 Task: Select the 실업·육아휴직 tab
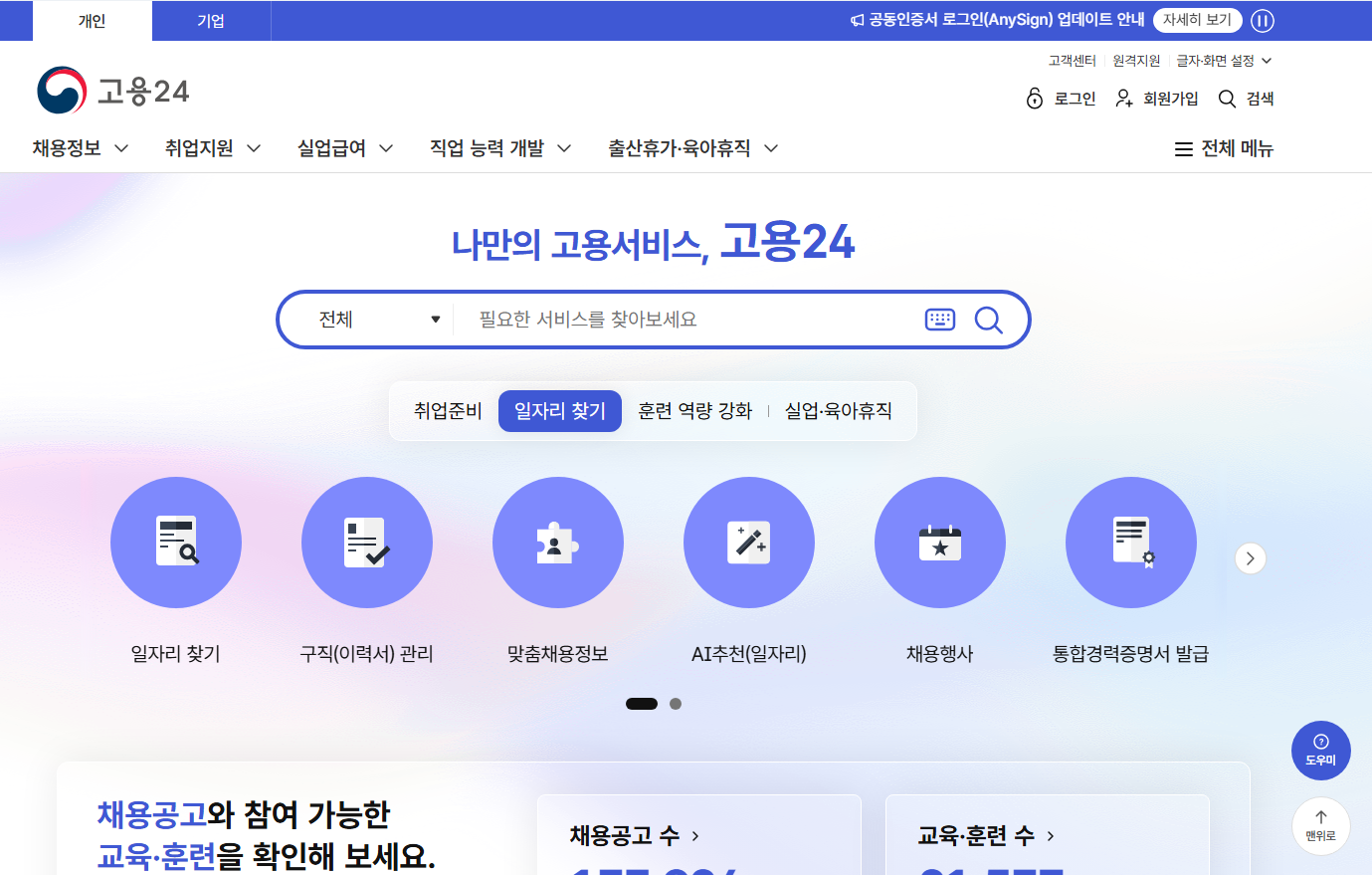tap(839, 411)
